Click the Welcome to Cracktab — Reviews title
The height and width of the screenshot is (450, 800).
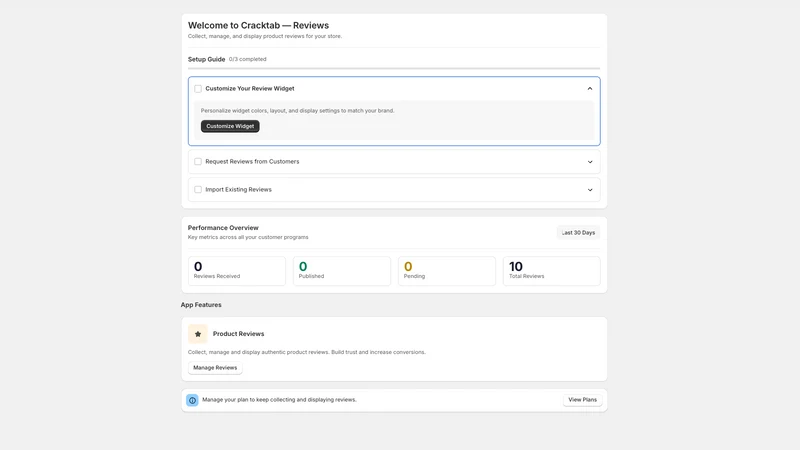(258, 26)
